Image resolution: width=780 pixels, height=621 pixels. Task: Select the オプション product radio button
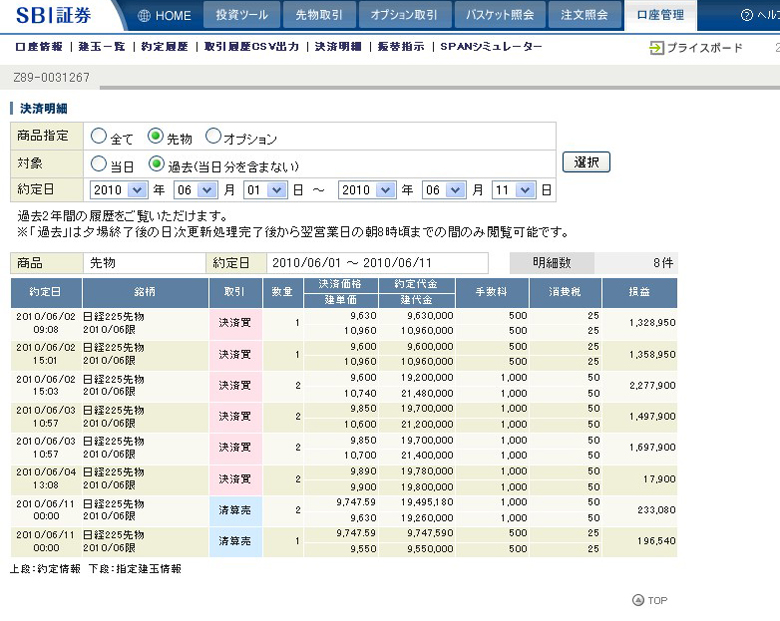tap(213, 136)
